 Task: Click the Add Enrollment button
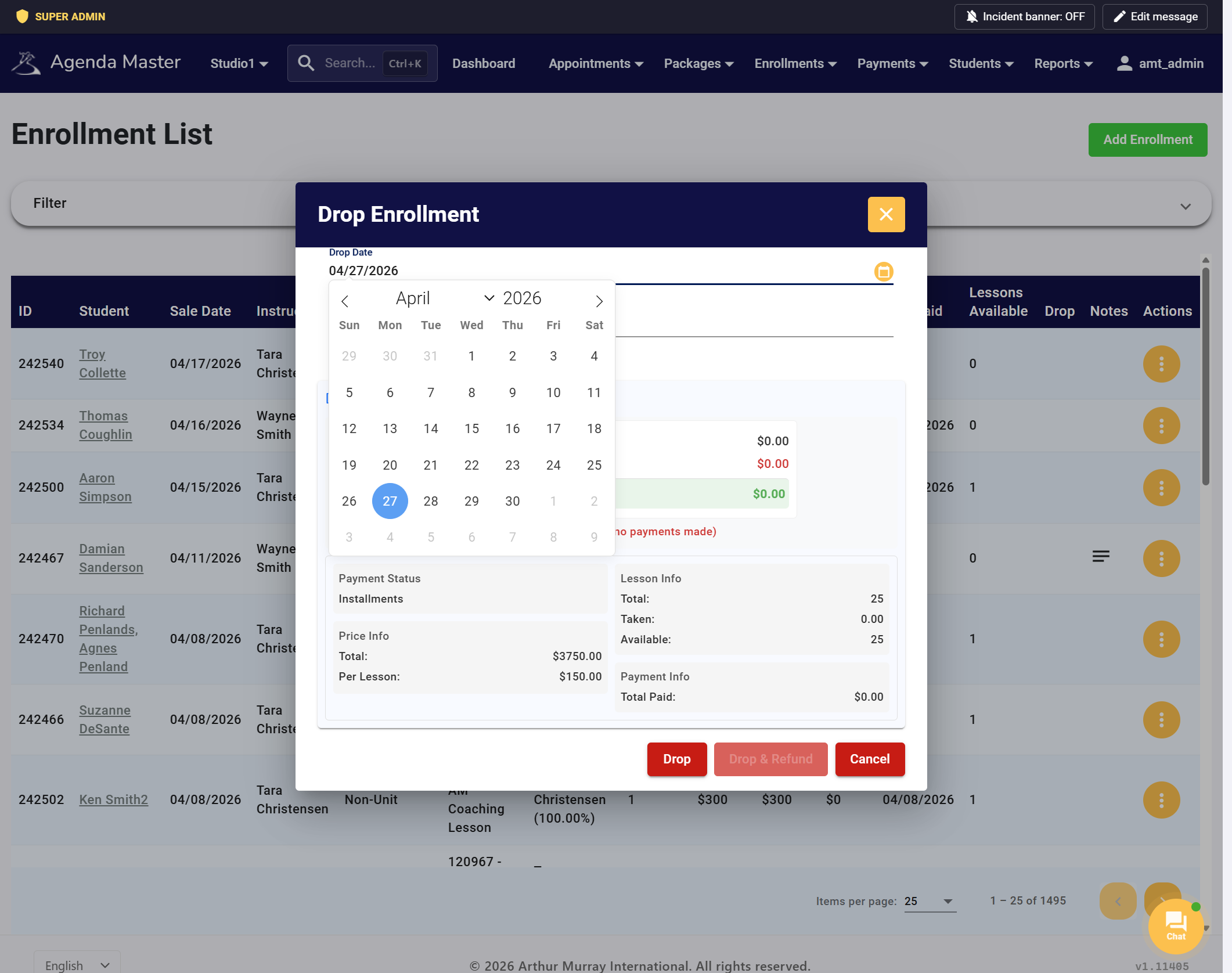[1148, 140]
